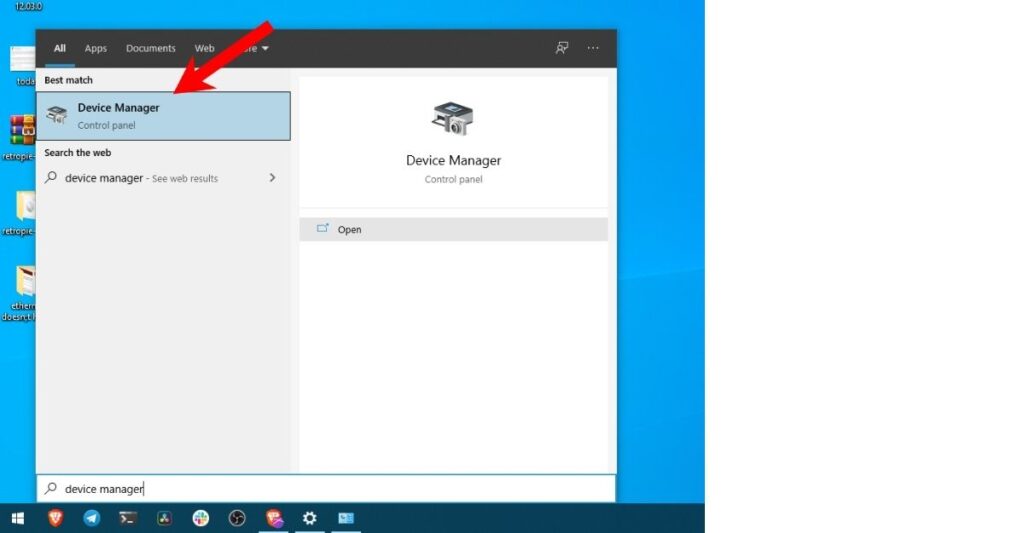Click 'device manager - See web results'

(141, 178)
